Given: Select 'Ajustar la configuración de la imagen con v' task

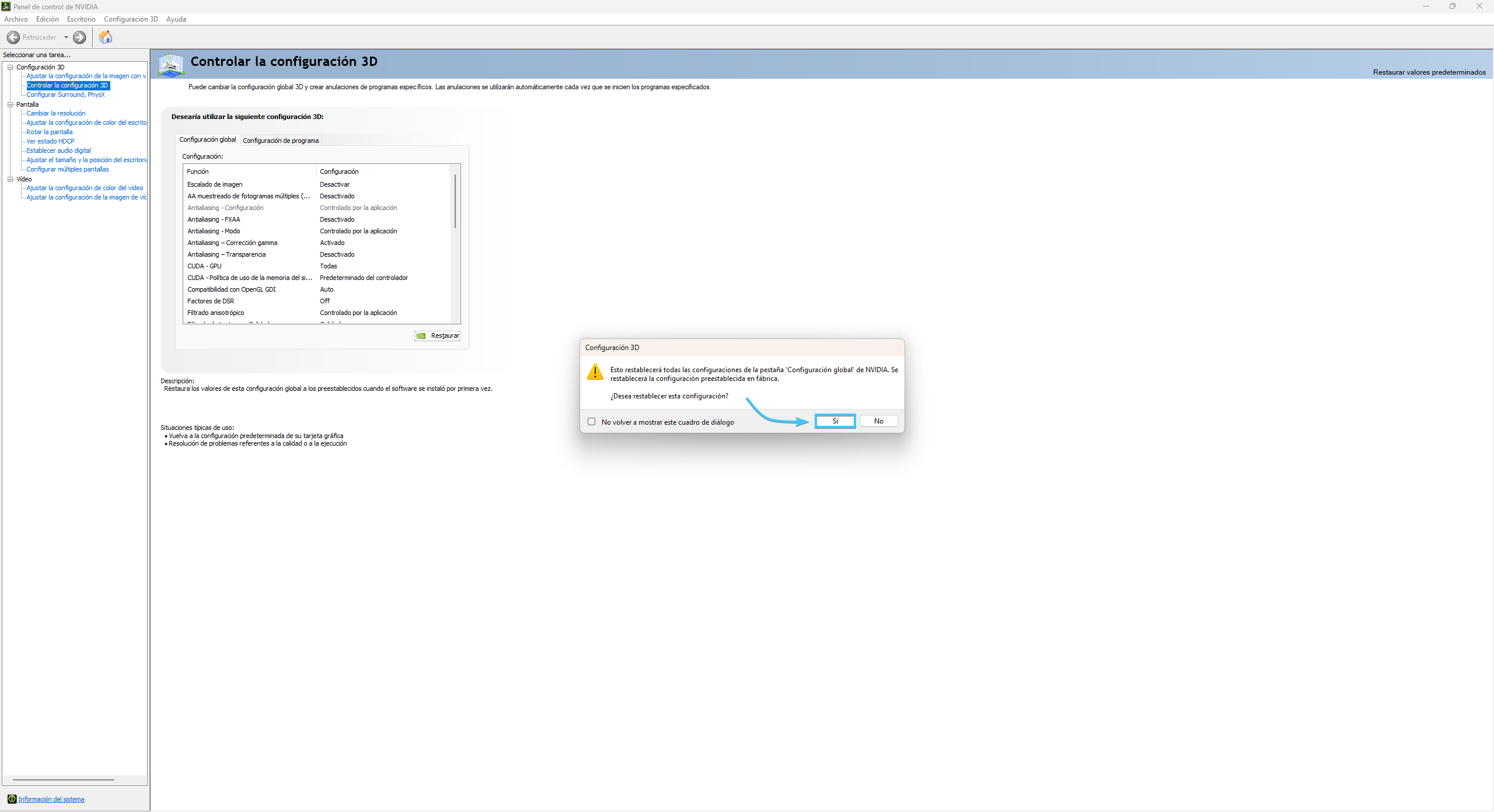Looking at the screenshot, I should pyautogui.click(x=86, y=76).
